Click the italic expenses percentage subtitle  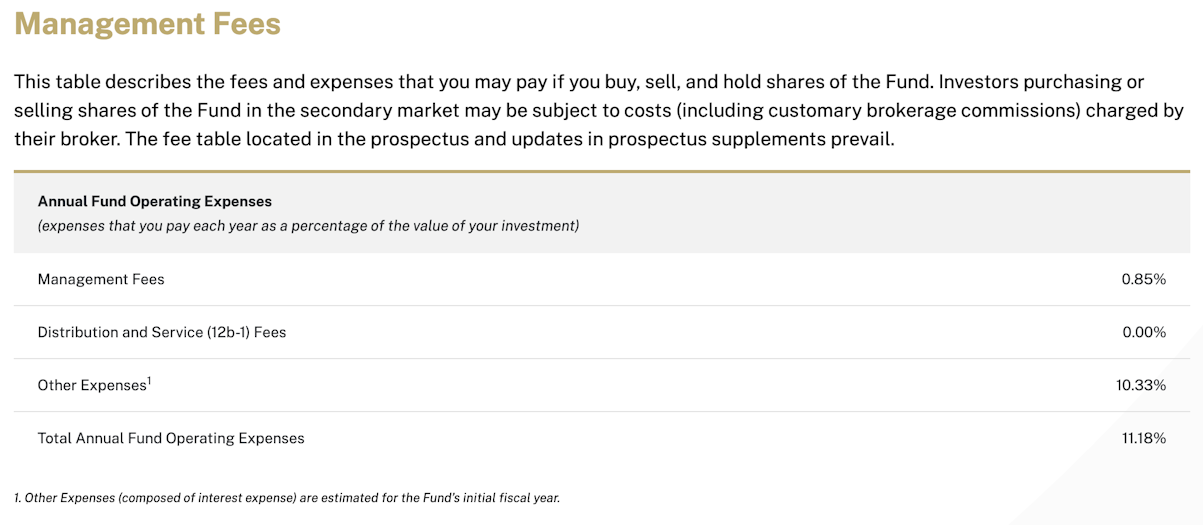[308, 226]
